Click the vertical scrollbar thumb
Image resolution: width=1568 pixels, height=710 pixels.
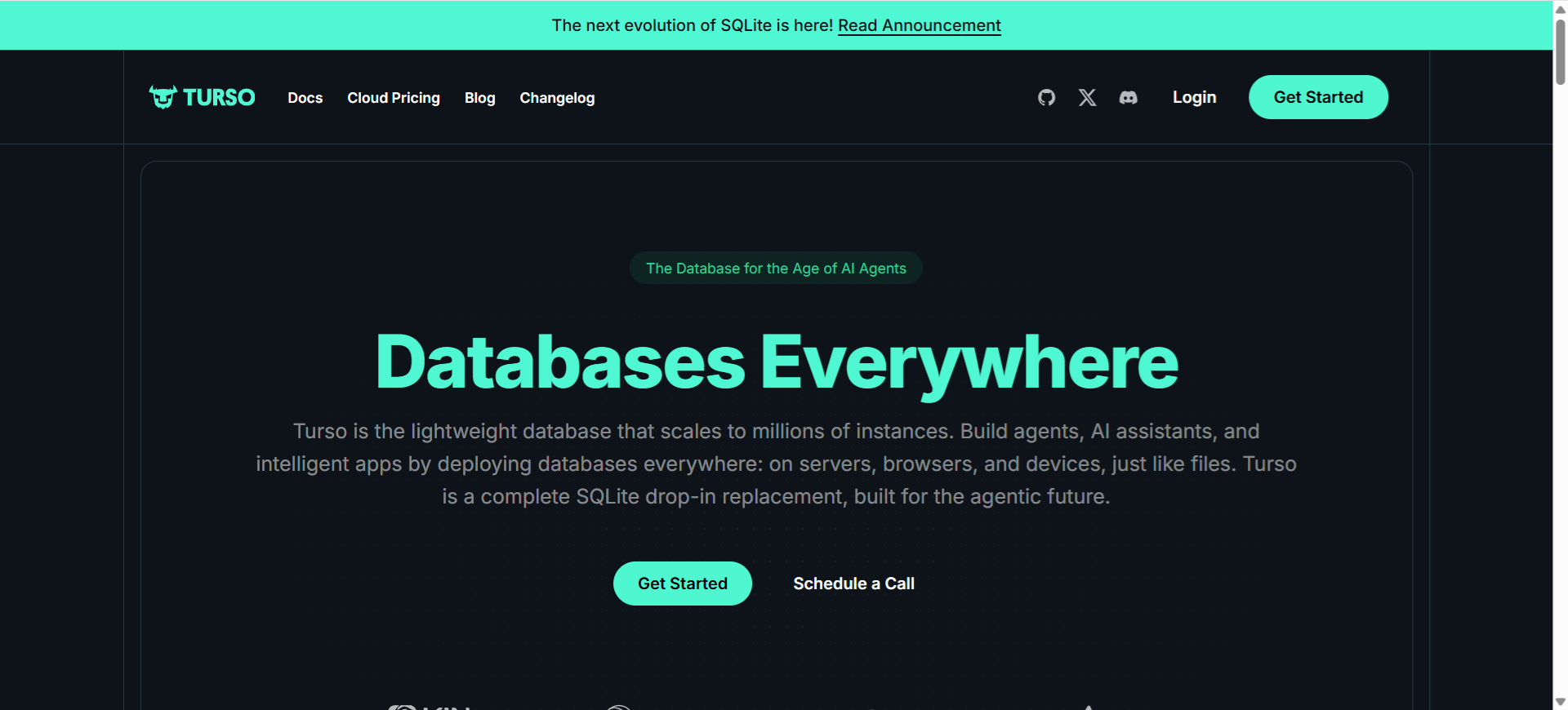[x=1560, y=51]
